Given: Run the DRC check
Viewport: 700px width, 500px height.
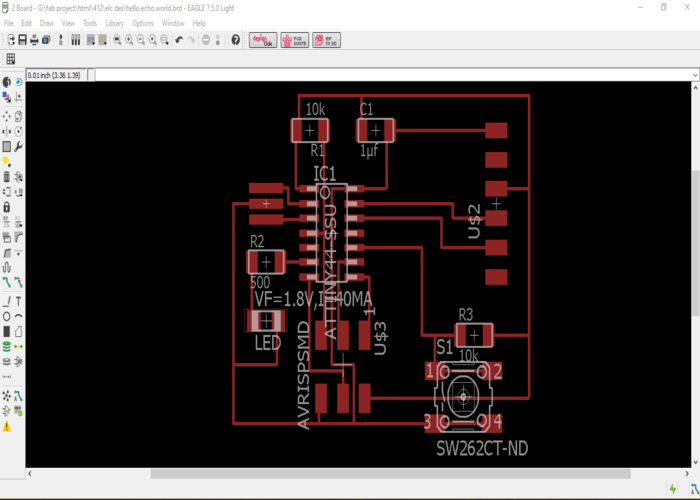Looking at the screenshot, I should [18, 411].
